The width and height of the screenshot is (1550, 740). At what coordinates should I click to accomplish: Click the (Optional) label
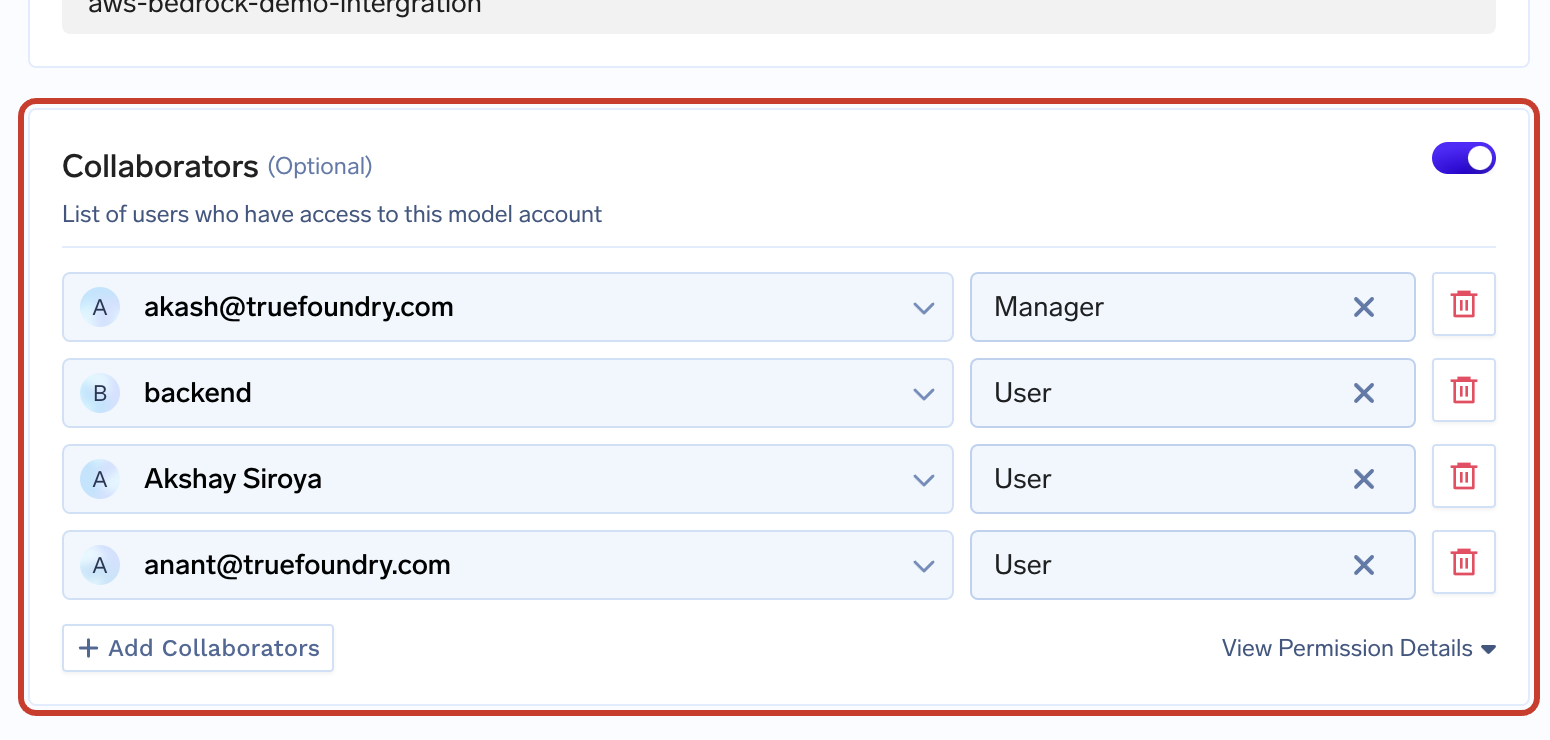point(320,166)
